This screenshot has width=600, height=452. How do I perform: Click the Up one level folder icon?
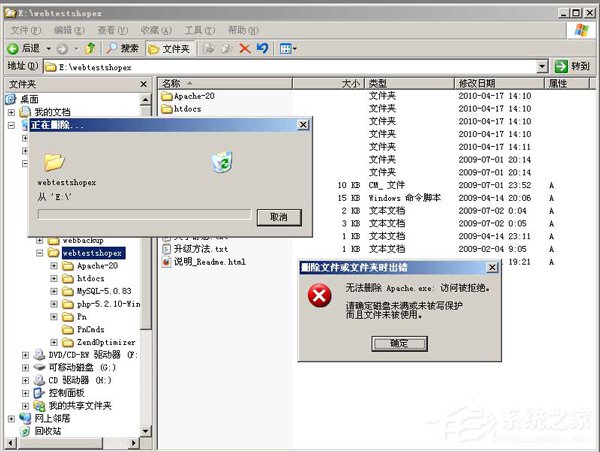[90, 48]
